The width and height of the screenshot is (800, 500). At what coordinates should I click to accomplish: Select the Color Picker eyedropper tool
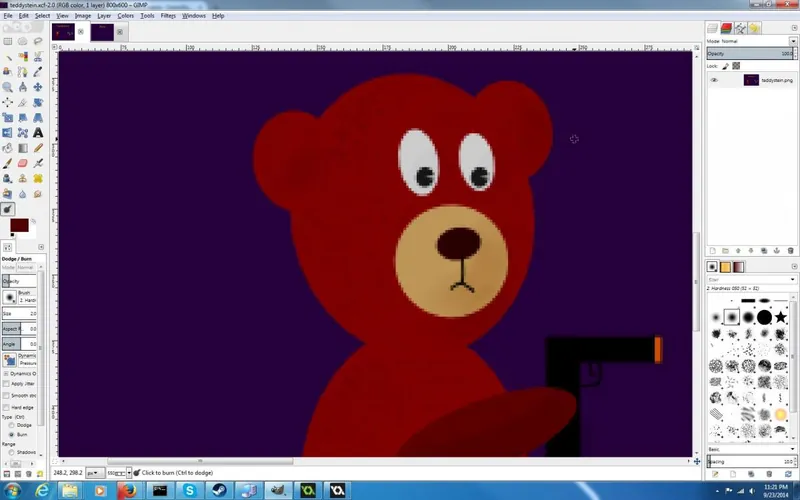point(38,72)
